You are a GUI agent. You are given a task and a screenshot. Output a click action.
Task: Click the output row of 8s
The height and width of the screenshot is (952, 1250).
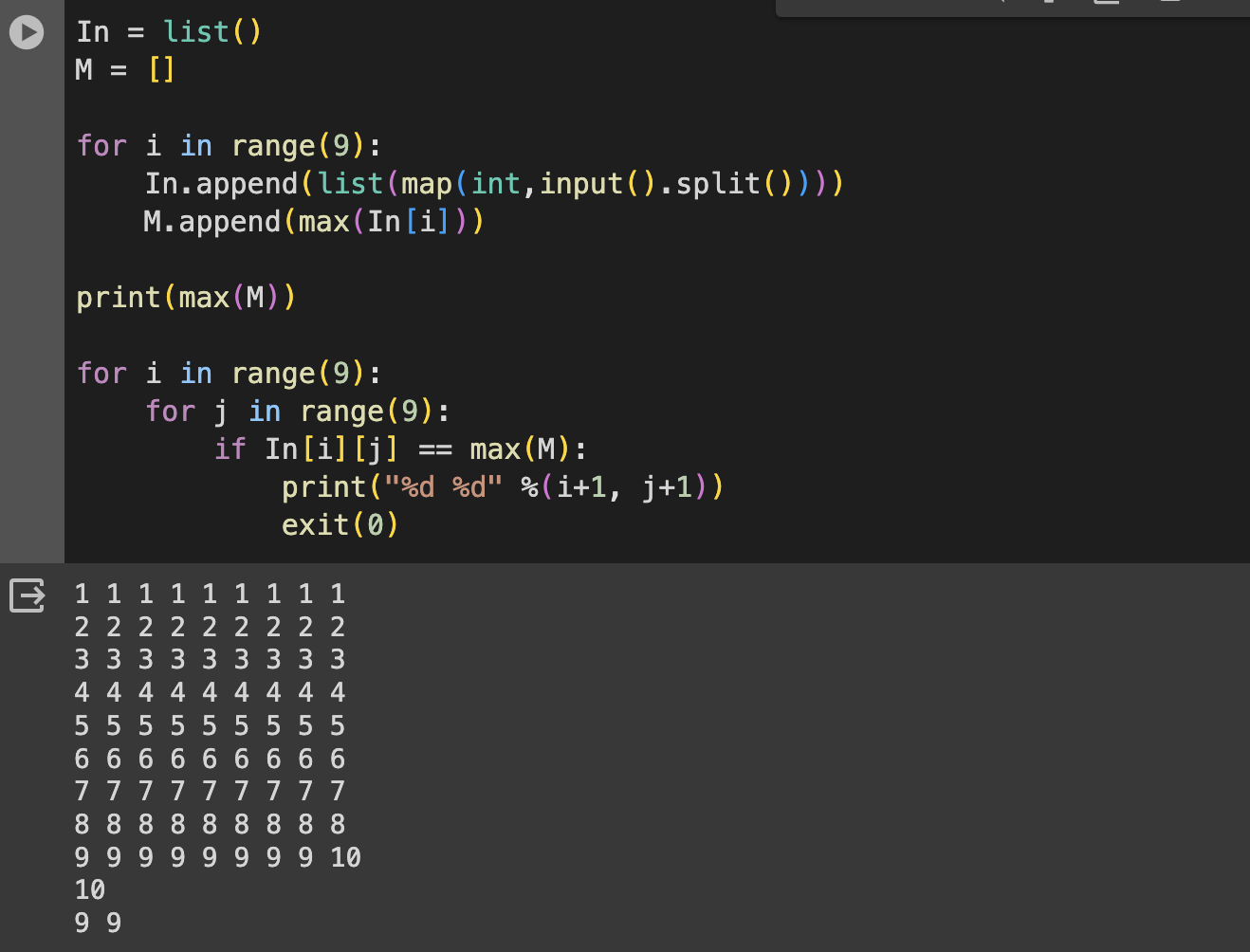[x=210, y=825]
